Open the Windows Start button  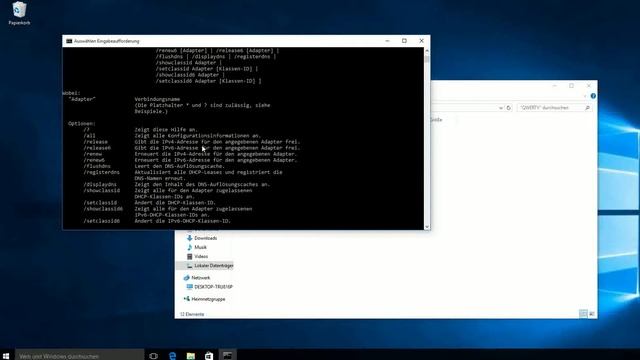point(6,356)
